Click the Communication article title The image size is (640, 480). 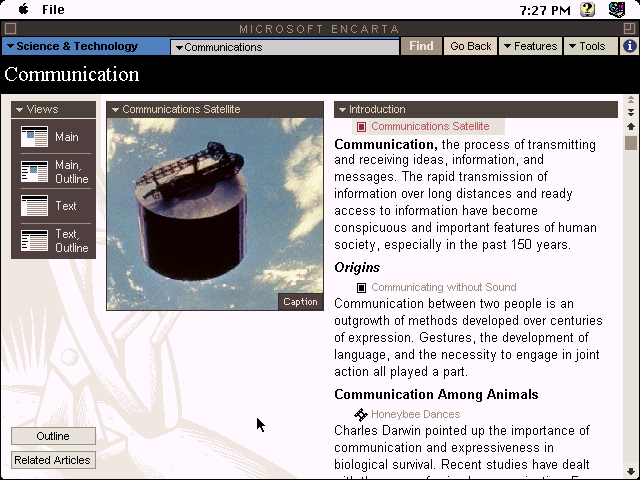pos(72,74)
